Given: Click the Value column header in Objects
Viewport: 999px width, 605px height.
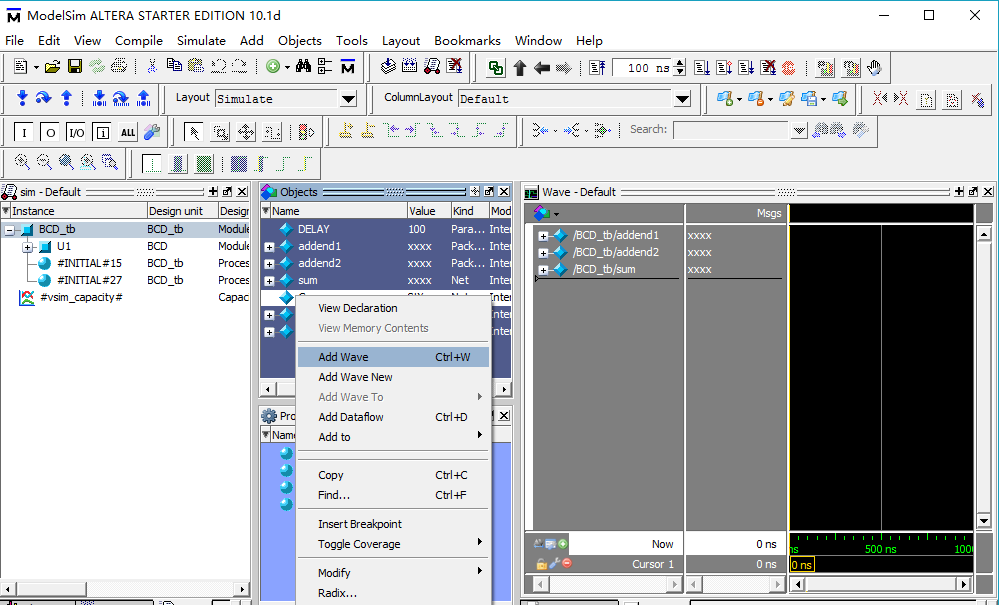Looking at the screenshot, I should (x=428, y=211).
